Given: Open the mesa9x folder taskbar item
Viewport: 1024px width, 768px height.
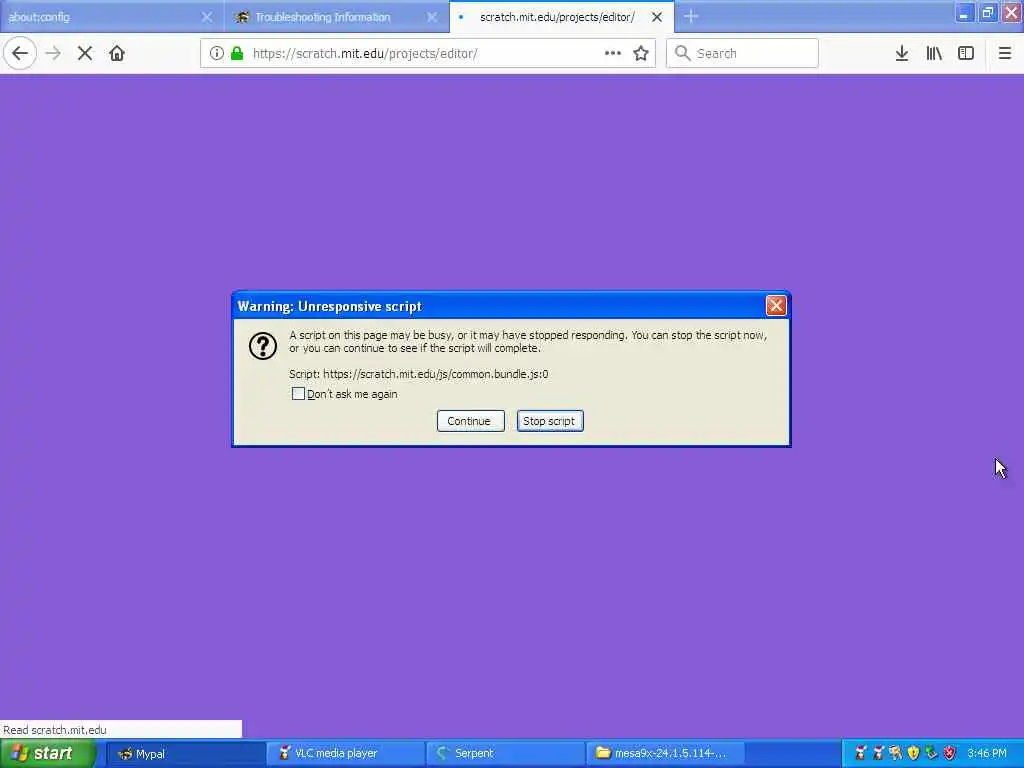Looking at the screenshot, I should [x=665, y=753].
